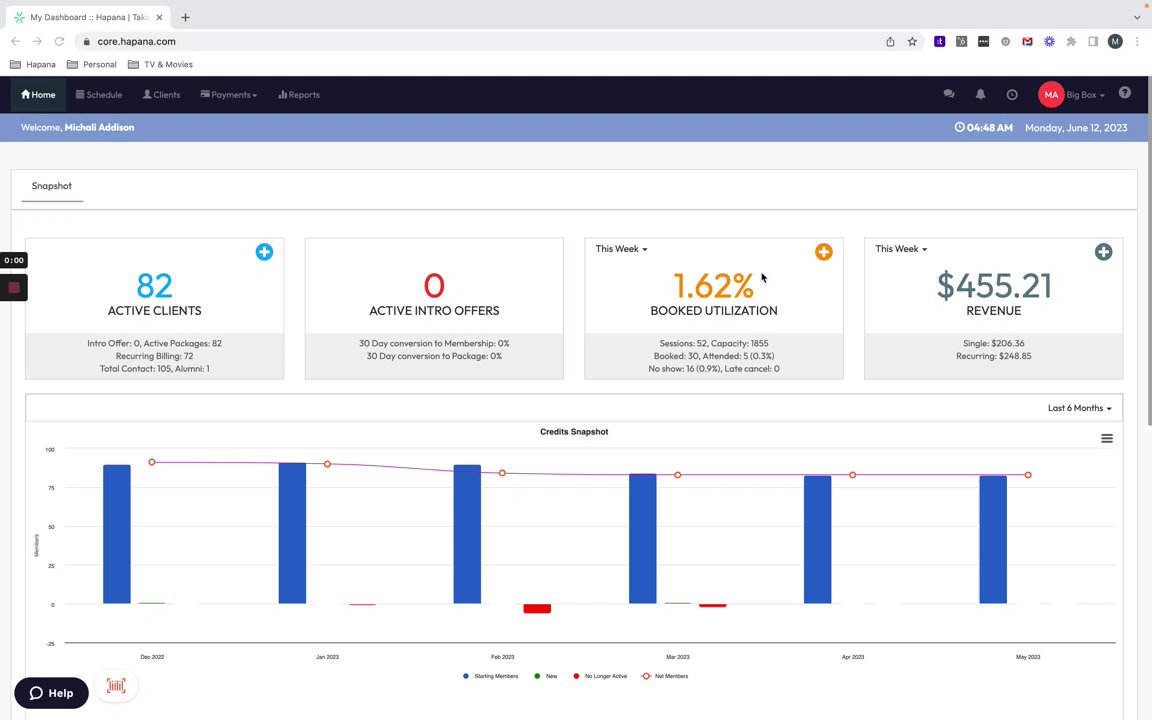The width and height of the screenshot is (1152, 720).
Task: Toggle the Net Members legend series
Action: tap(665, 676)
